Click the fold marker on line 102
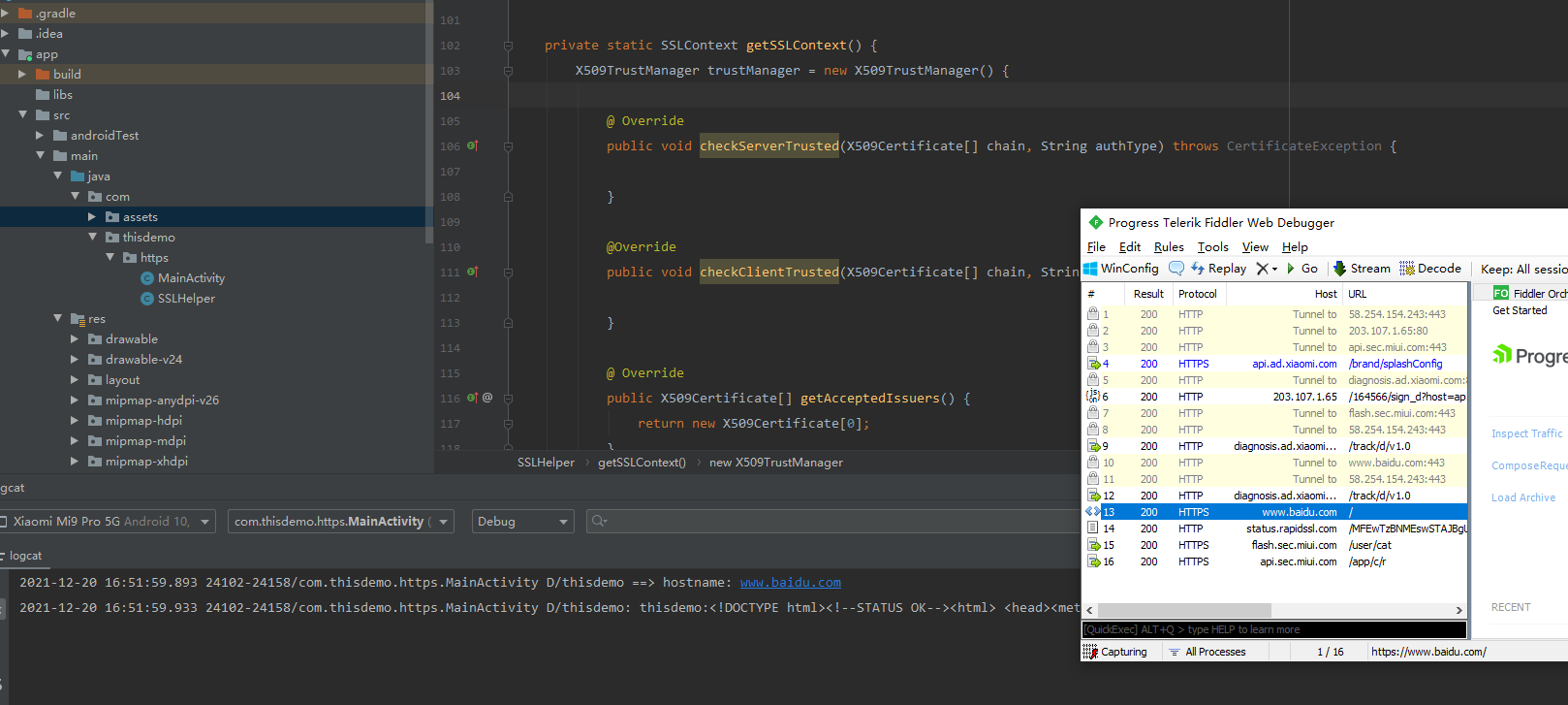 coord(508,46)
